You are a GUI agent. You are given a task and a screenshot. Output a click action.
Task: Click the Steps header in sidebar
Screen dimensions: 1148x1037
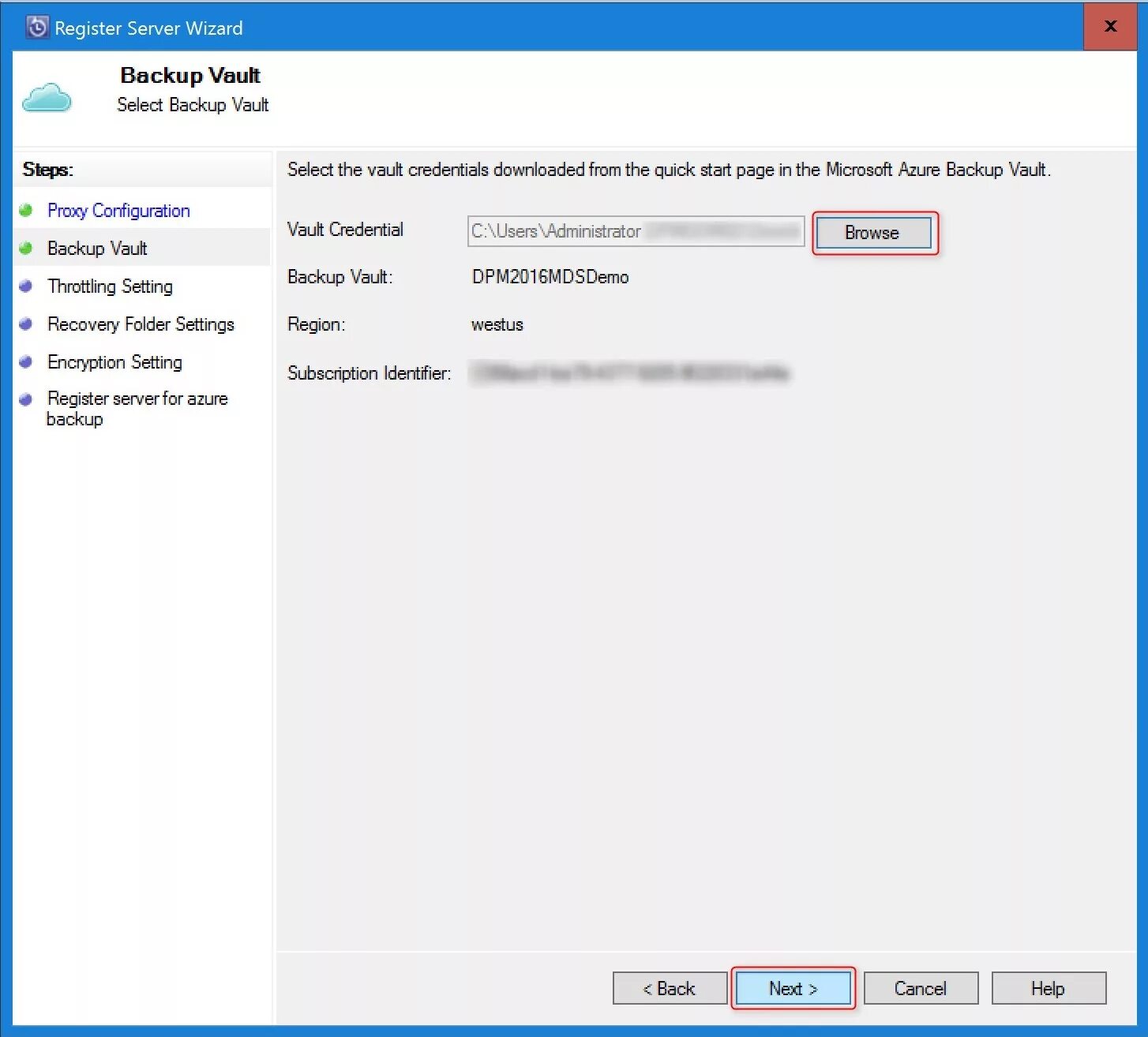tap(48, 170)
